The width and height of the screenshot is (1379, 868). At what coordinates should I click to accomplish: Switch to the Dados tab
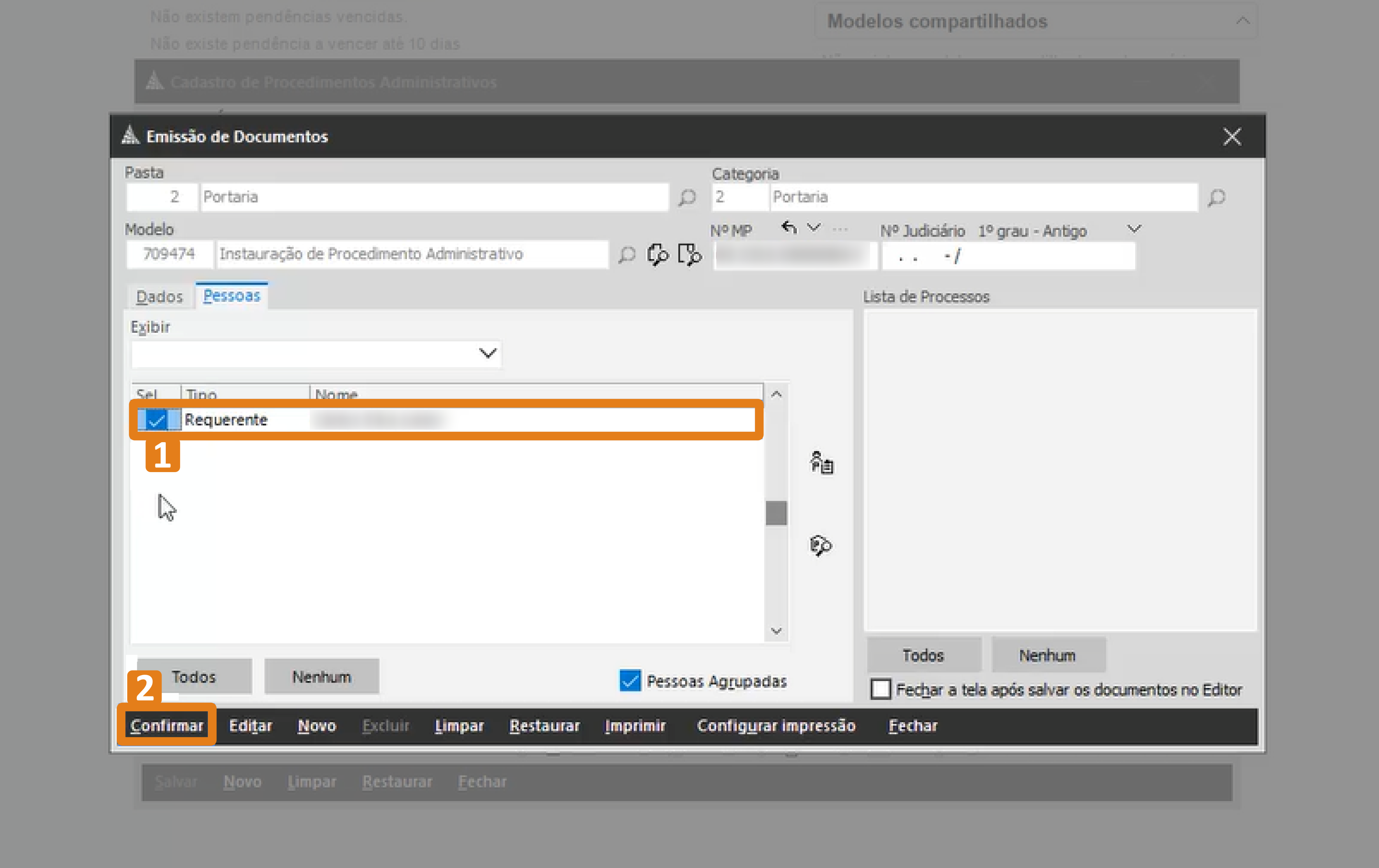(159, 296)
